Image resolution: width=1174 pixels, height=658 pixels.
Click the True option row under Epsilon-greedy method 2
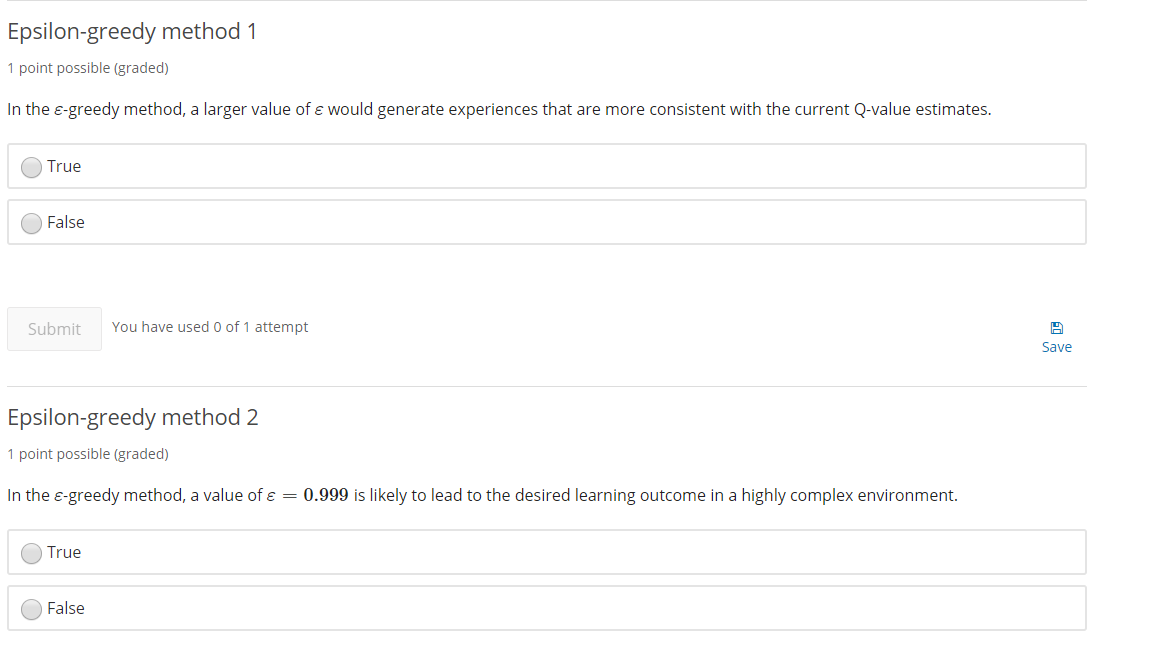pos(300,552)
